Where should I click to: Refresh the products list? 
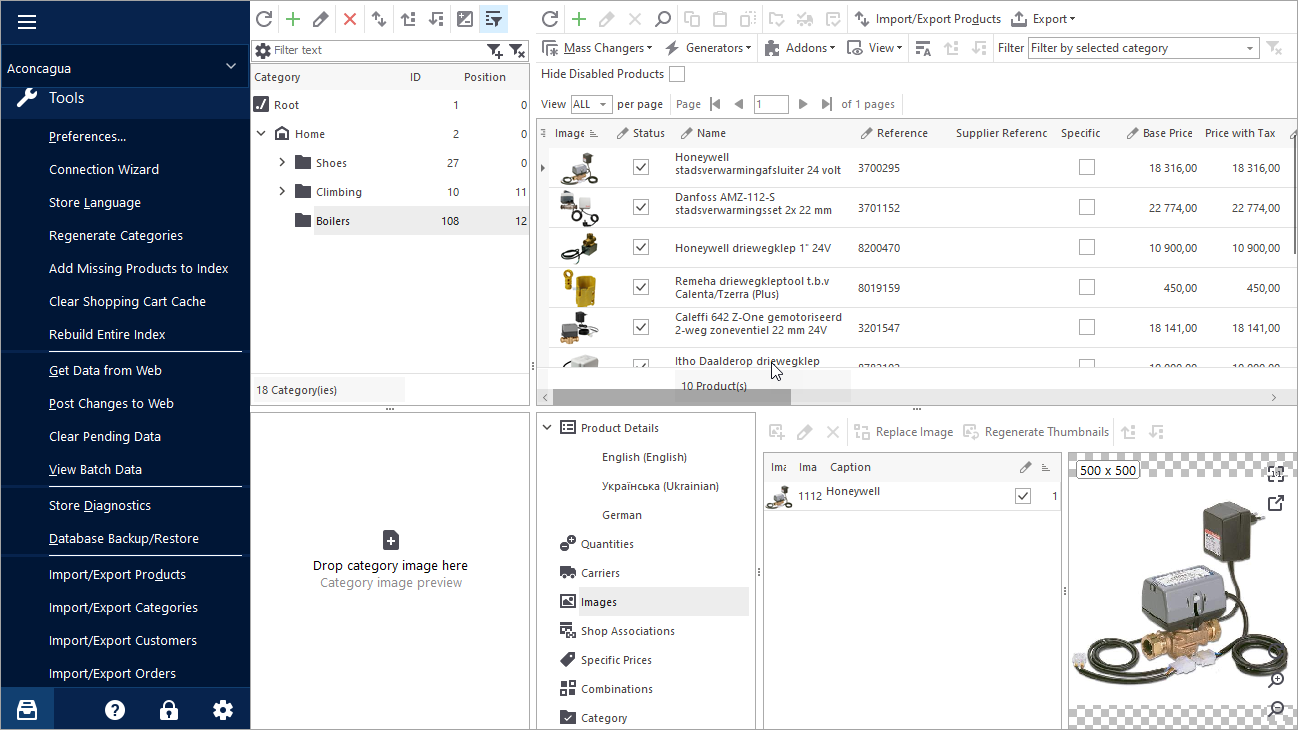(550, 18)
